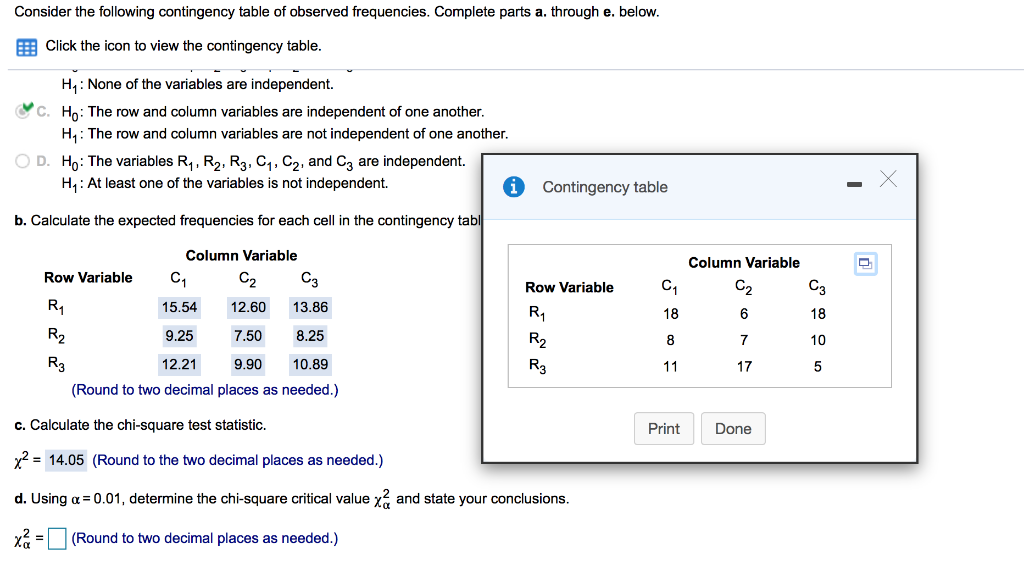
Task: Print the contingency table
Action: [664, 428]
